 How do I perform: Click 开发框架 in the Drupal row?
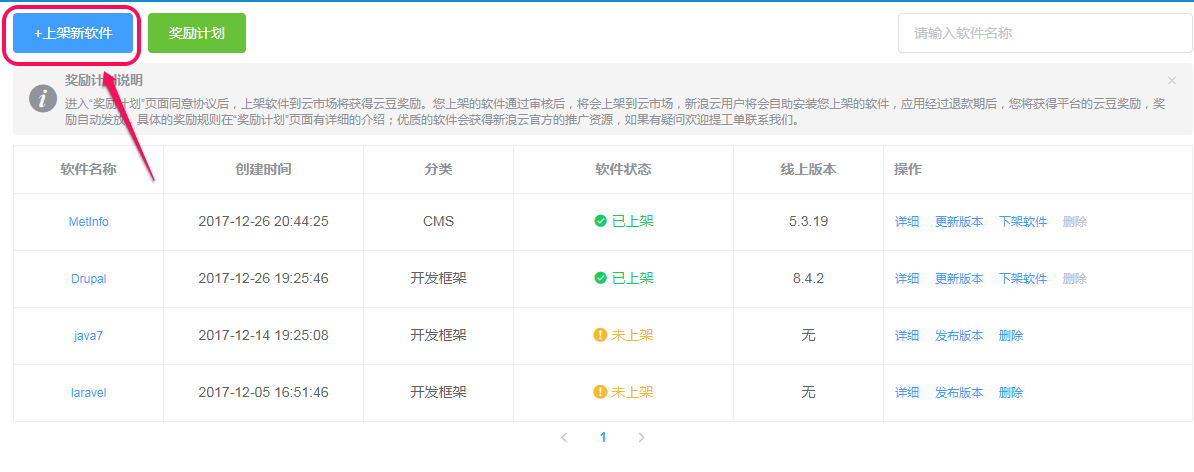(x=439, y=279)
